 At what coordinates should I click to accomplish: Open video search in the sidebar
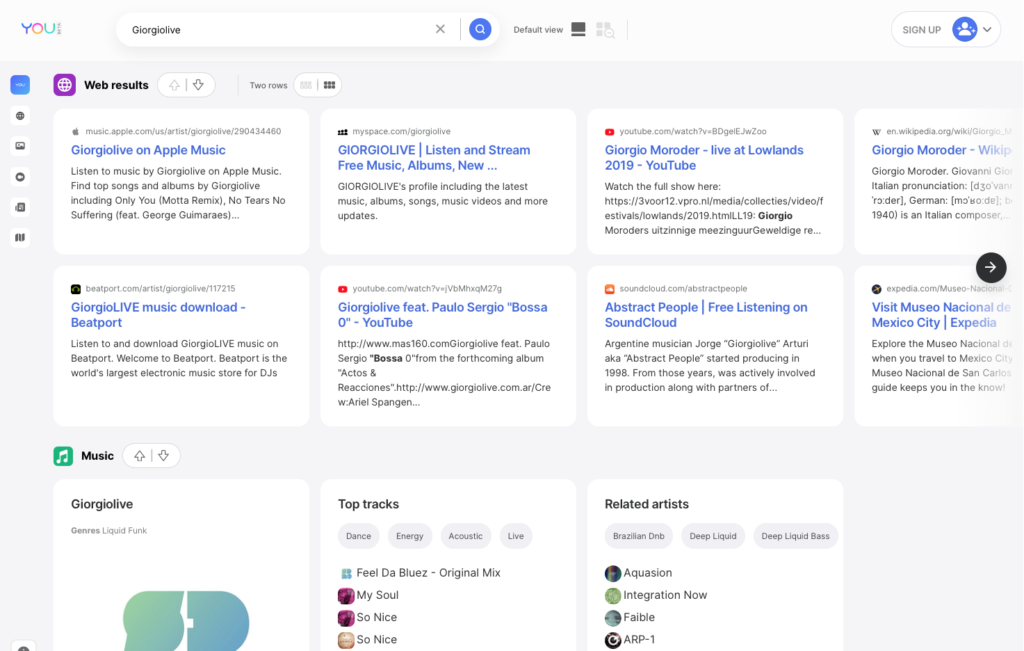(20, 177)
